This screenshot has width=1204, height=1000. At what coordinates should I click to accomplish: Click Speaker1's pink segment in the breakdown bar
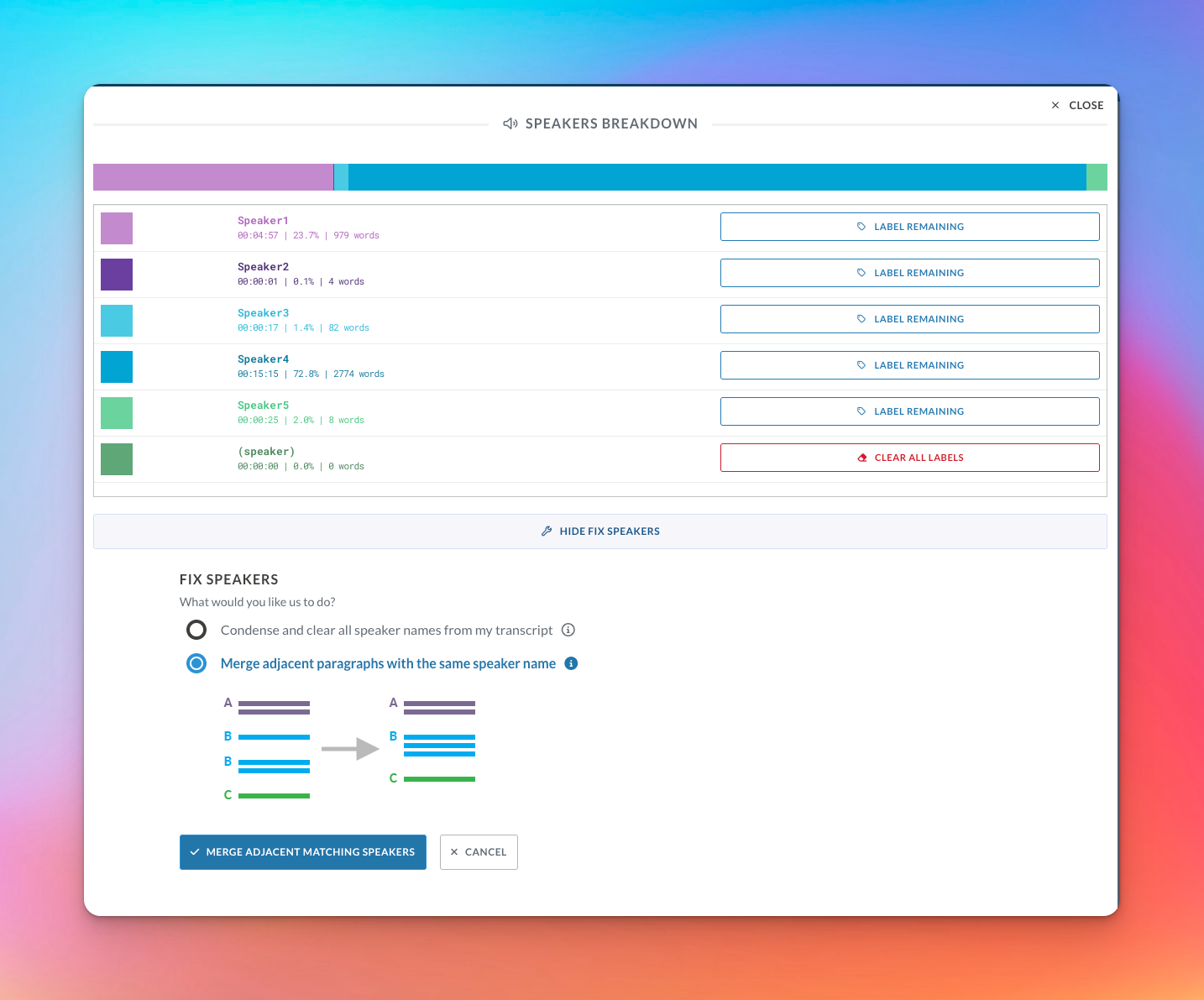pos(212,177)
